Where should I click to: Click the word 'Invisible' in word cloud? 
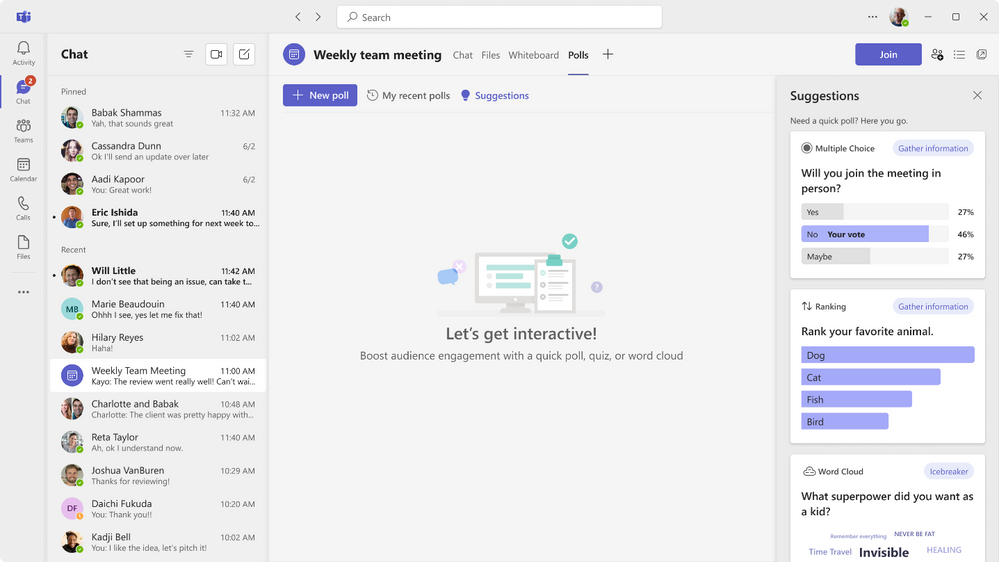click(884, 552)
